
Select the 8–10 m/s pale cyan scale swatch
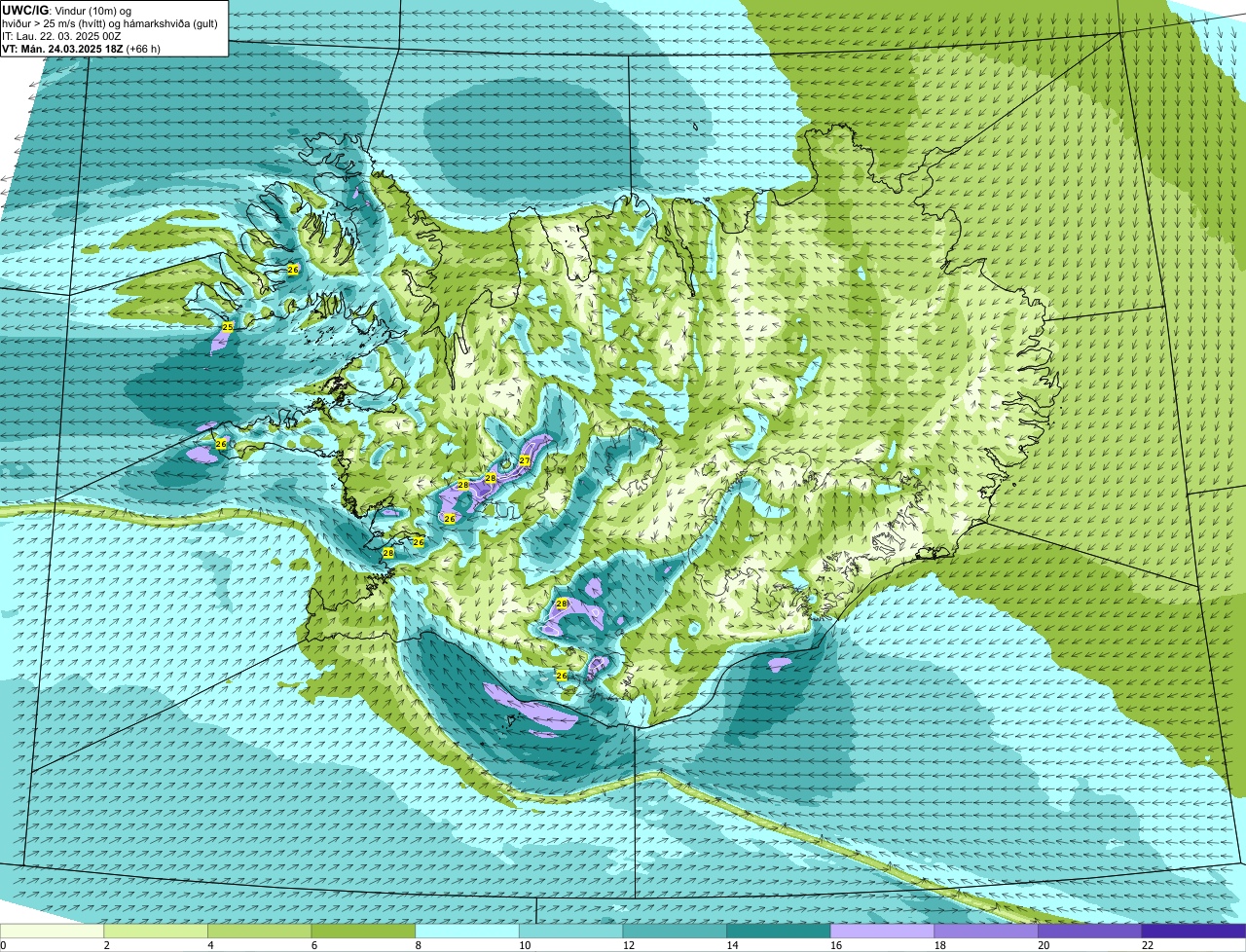coord(467,932)
